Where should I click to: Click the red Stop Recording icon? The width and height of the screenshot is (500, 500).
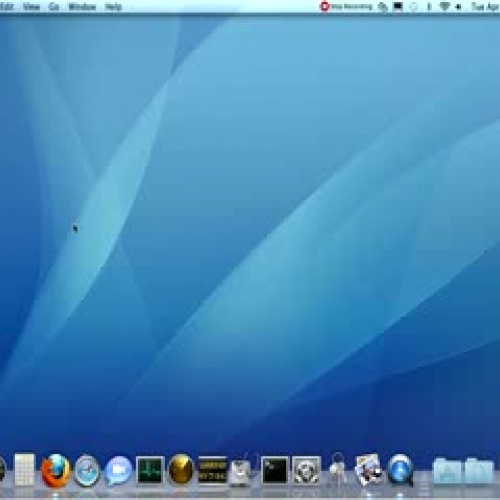point(324,6)
